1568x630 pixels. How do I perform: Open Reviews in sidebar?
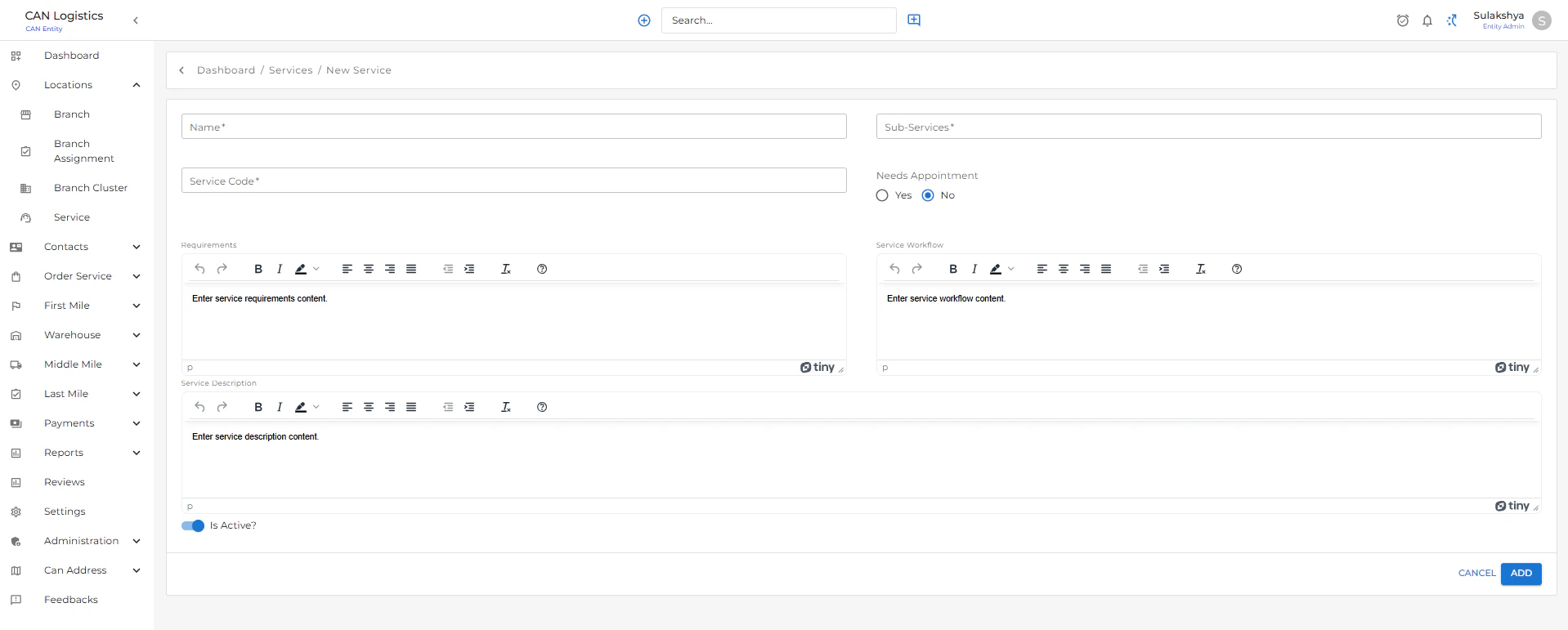pyautogui.click(x=65, y=482)
